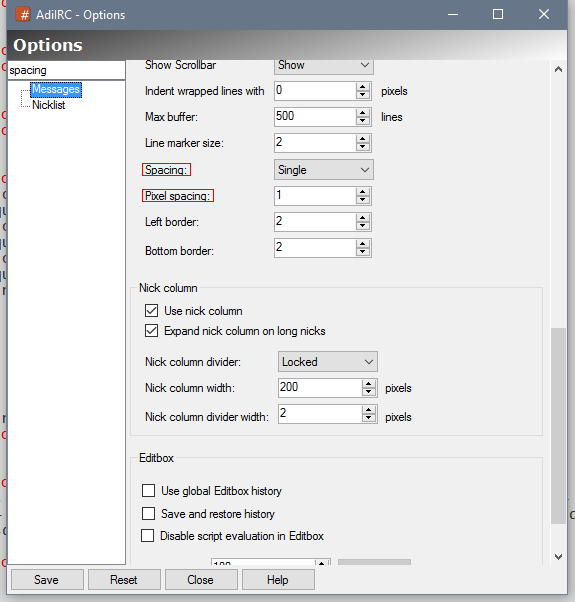Click the Save button
Image resolution: width=575 pixels, height=602 pixels.
coord(47,580)
